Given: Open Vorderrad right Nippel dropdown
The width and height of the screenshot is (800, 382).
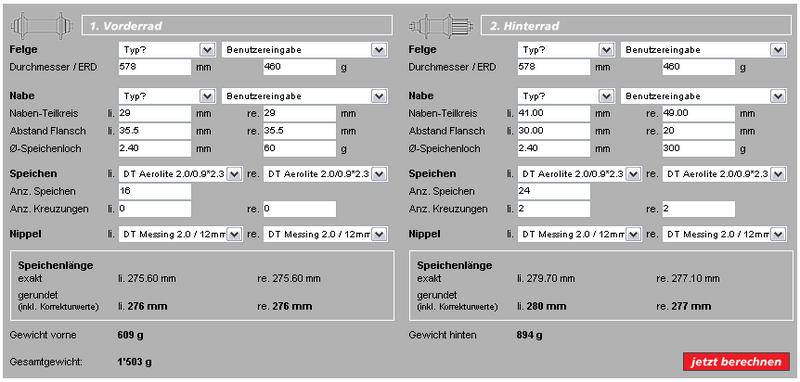Looking at the screenshot, I should 326,234.
